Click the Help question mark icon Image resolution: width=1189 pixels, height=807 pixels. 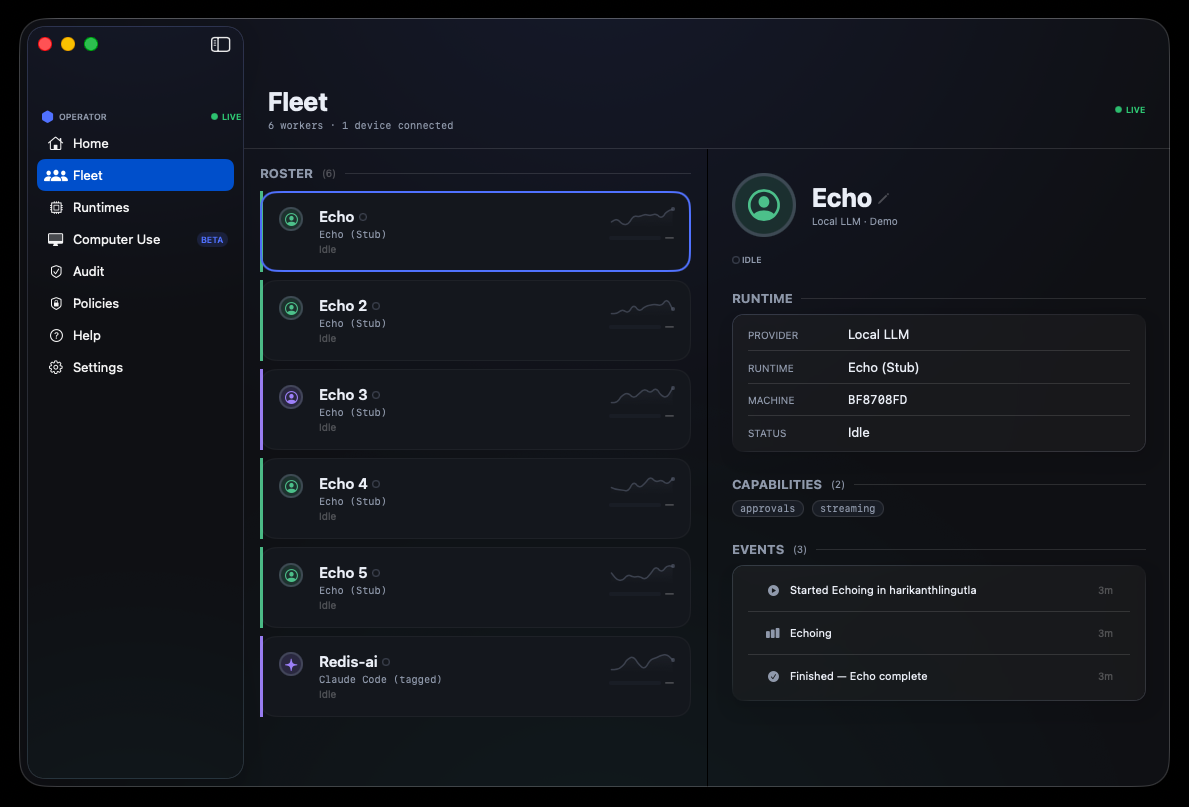point(56,335)
